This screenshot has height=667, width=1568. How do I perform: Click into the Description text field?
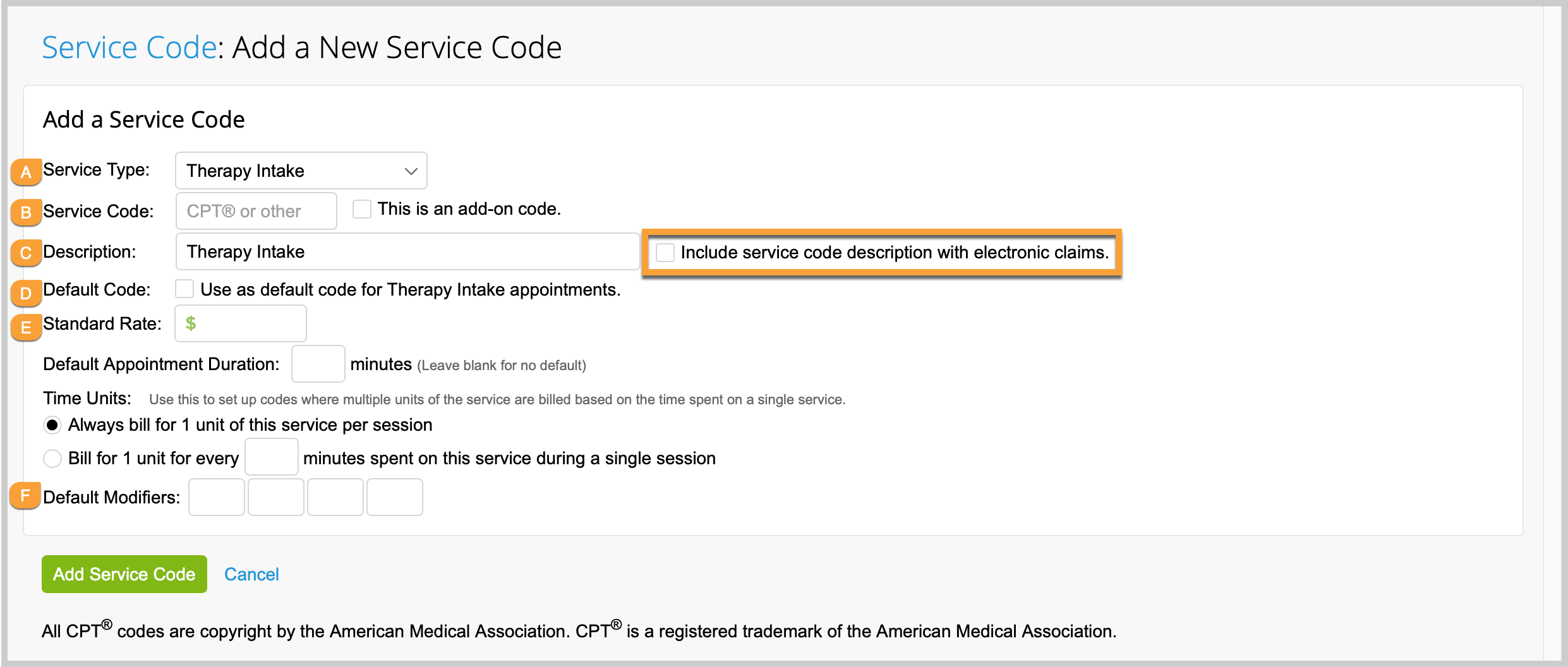pyautogui.click(x=407, y=251)
